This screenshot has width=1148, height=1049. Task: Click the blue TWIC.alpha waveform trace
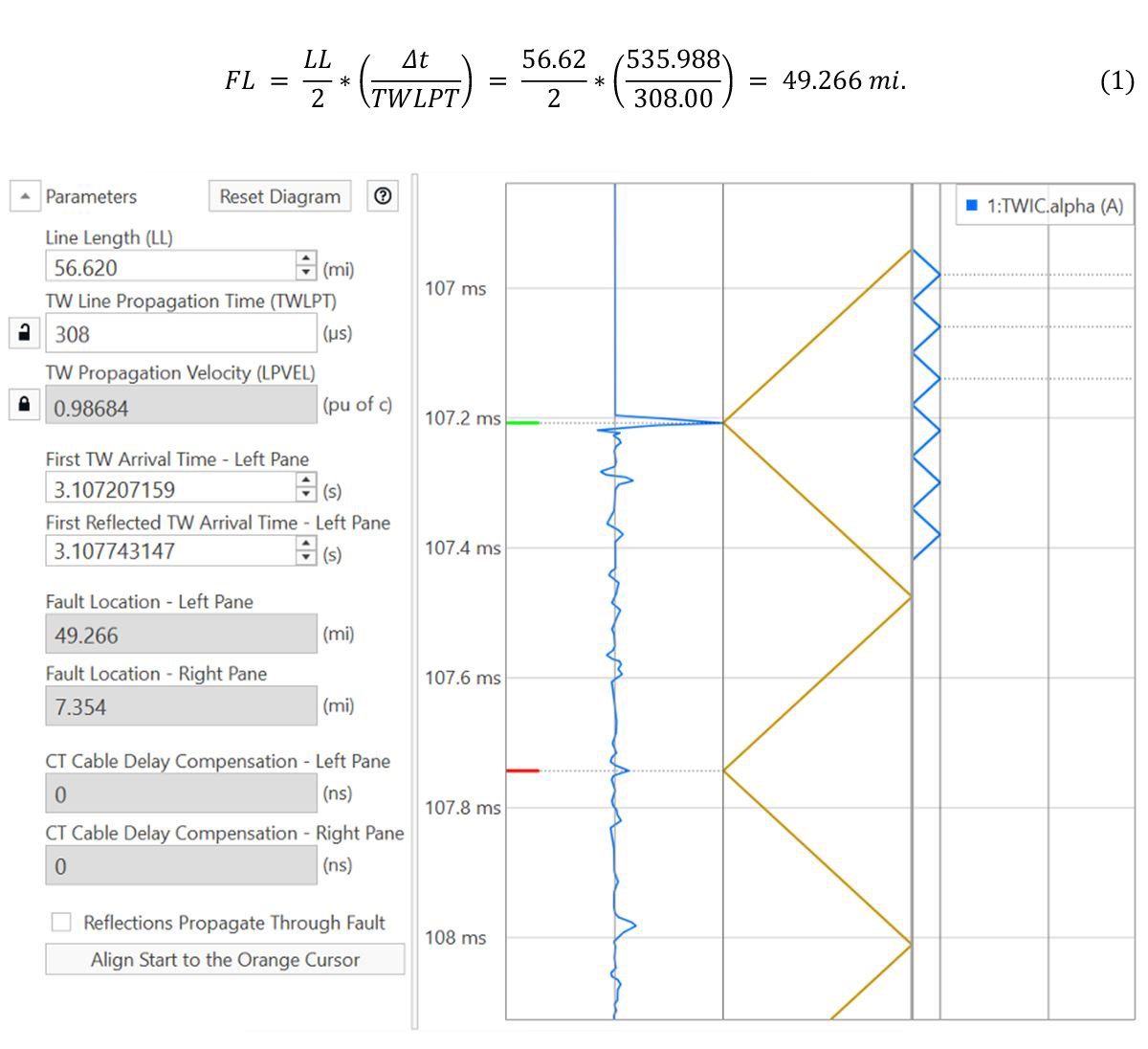(613, 670)
